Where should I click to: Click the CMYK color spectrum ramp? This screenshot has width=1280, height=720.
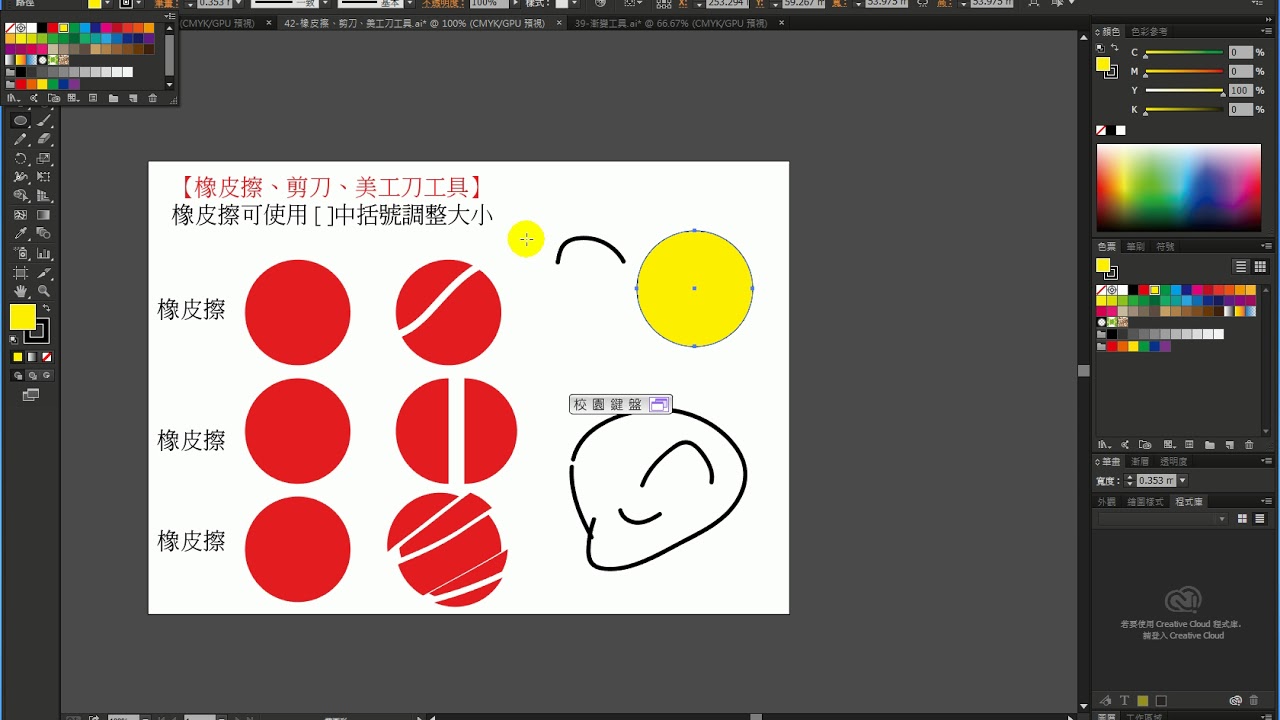pos(1179,188)
